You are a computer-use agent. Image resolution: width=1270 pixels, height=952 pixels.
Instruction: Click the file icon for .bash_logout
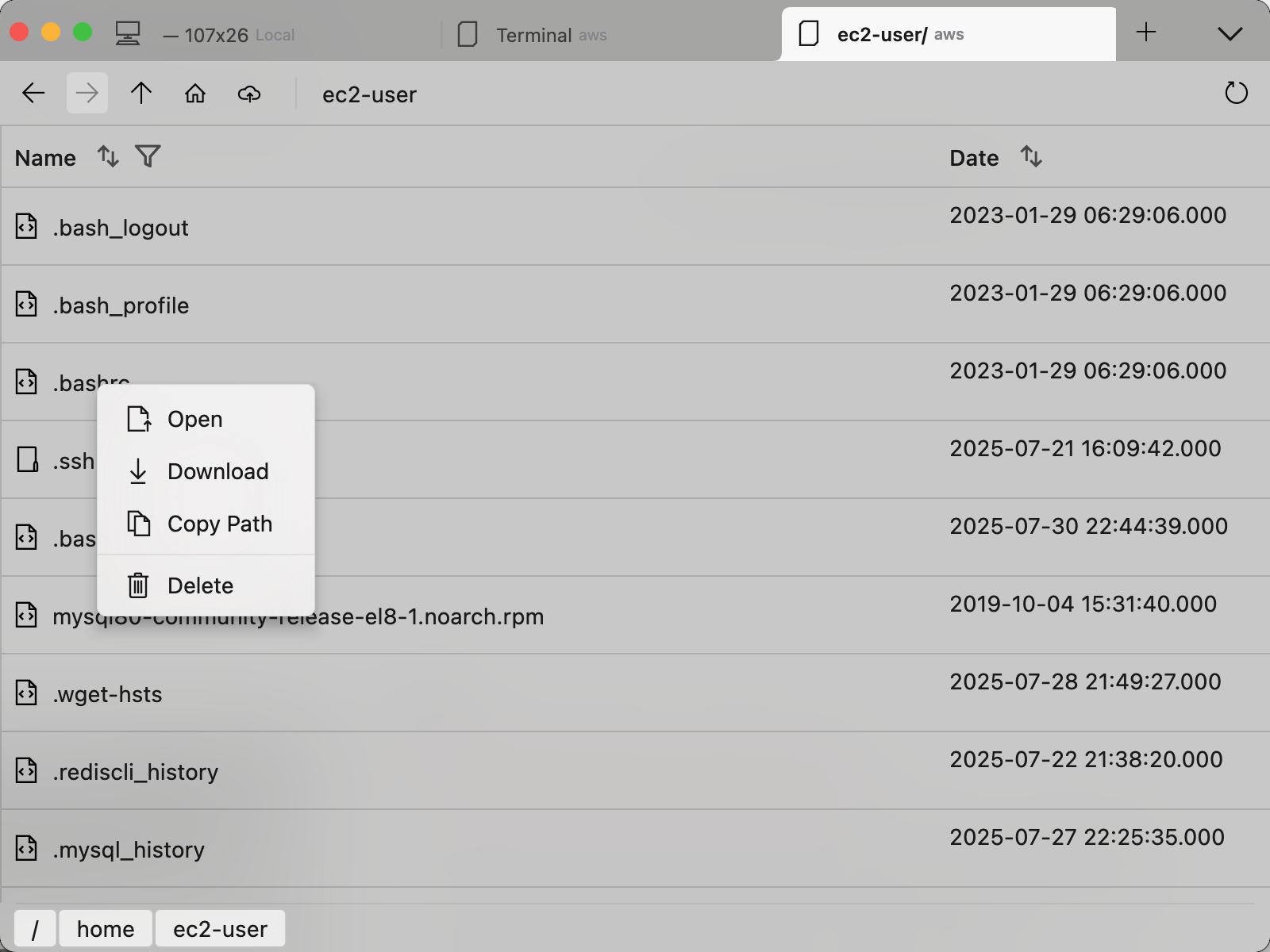pyautogui.click(x=26, y=227)
